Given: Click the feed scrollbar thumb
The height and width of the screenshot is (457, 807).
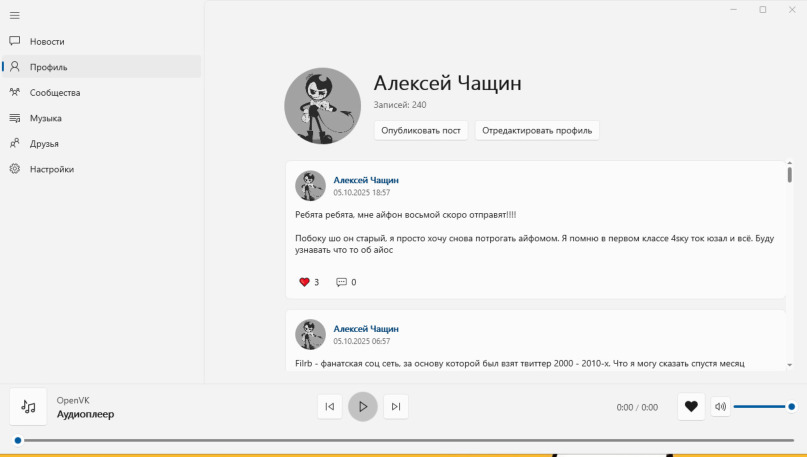Looking at the screenshot, I should click(x=790, y=174).
